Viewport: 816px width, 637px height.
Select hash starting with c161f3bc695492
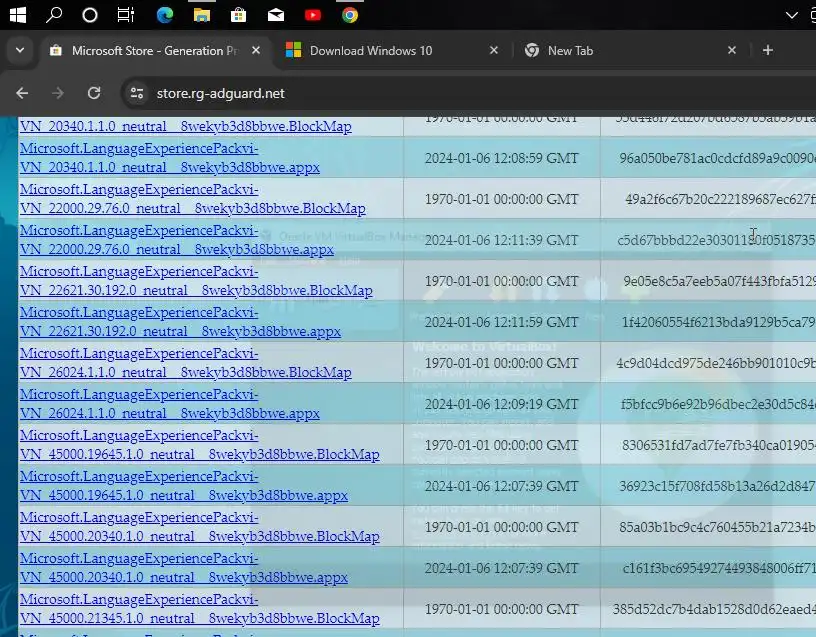(x=719, y=568)
